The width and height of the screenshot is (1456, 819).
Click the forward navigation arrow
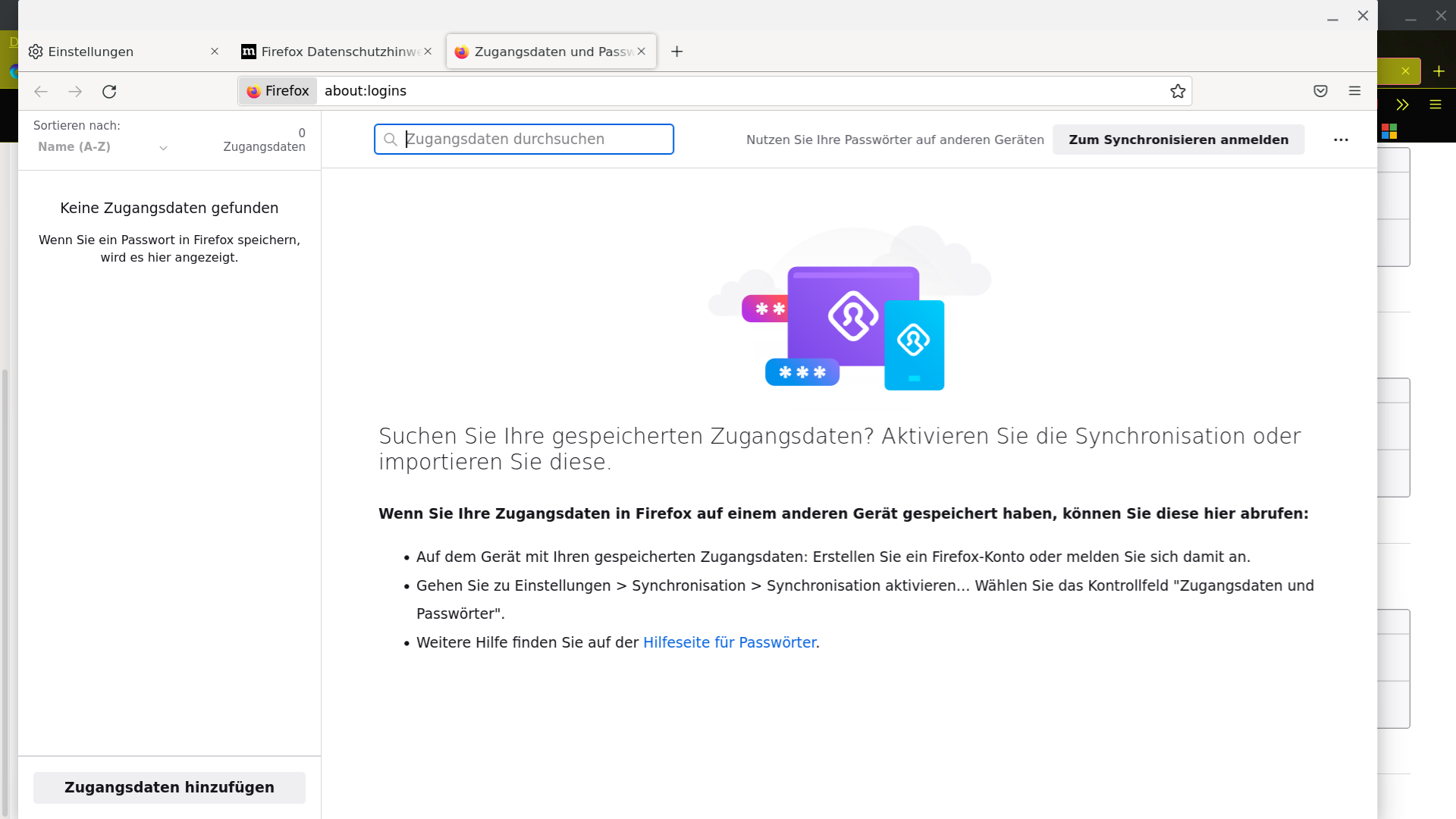pyautogui.click(x=75, y=92)
